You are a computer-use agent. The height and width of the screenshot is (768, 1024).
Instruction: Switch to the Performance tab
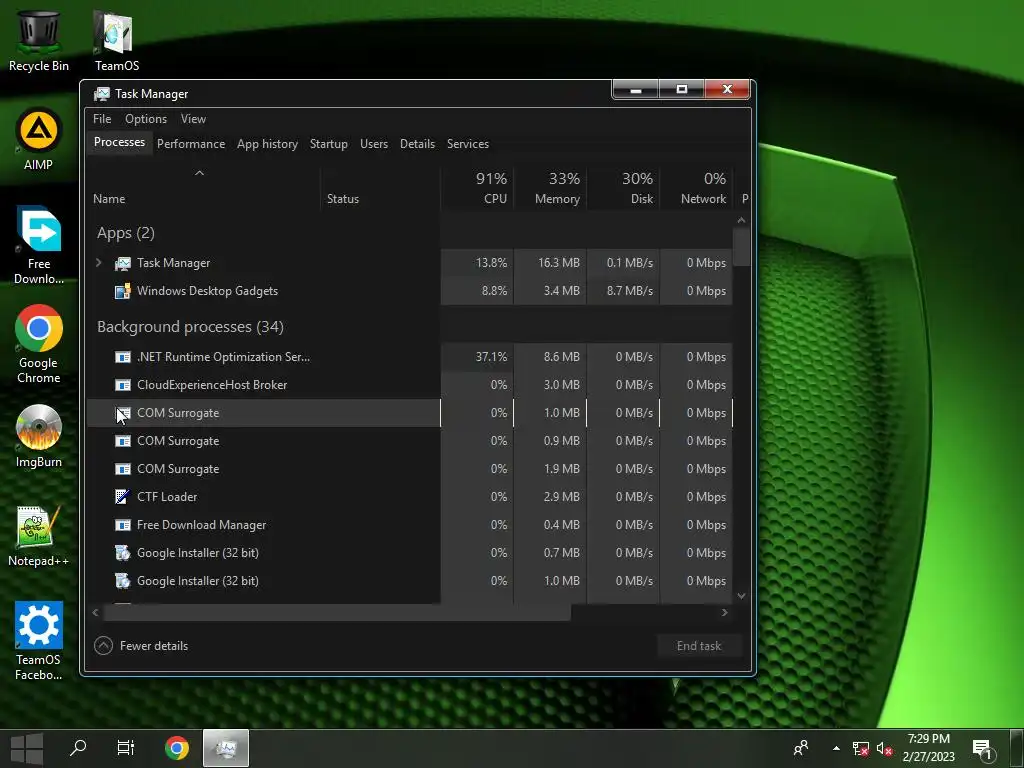click(191, 144)
